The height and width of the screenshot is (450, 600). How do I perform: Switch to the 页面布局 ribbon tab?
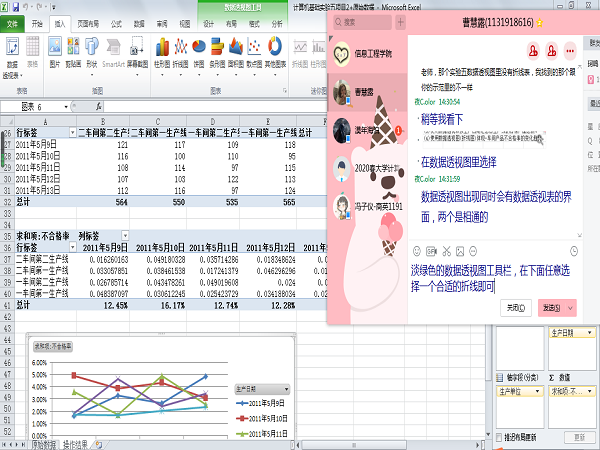pyautogui.click(x=89, y=20)
